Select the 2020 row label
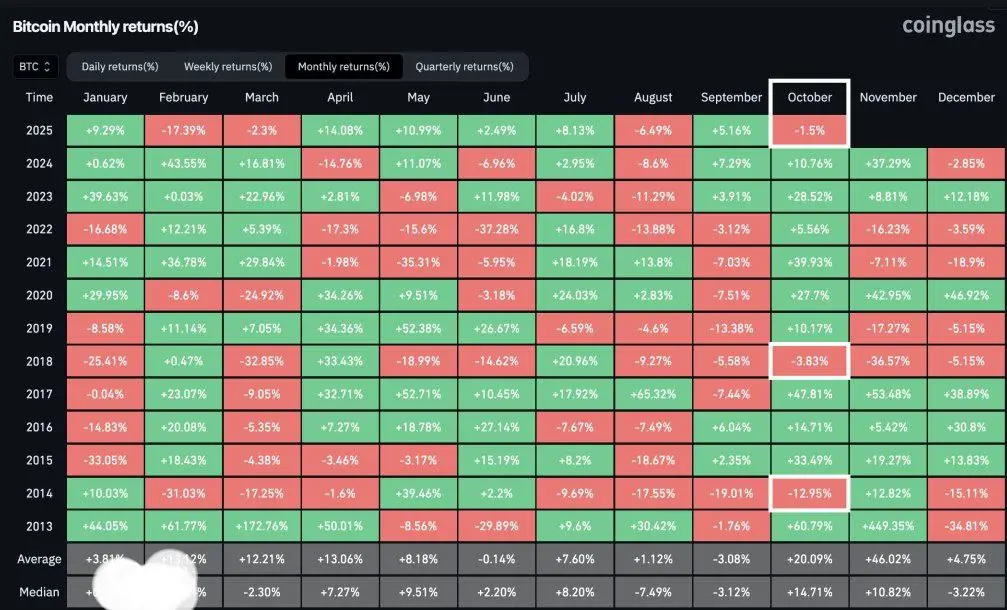This screenshot has height=610, width=1007. [39, 295]
